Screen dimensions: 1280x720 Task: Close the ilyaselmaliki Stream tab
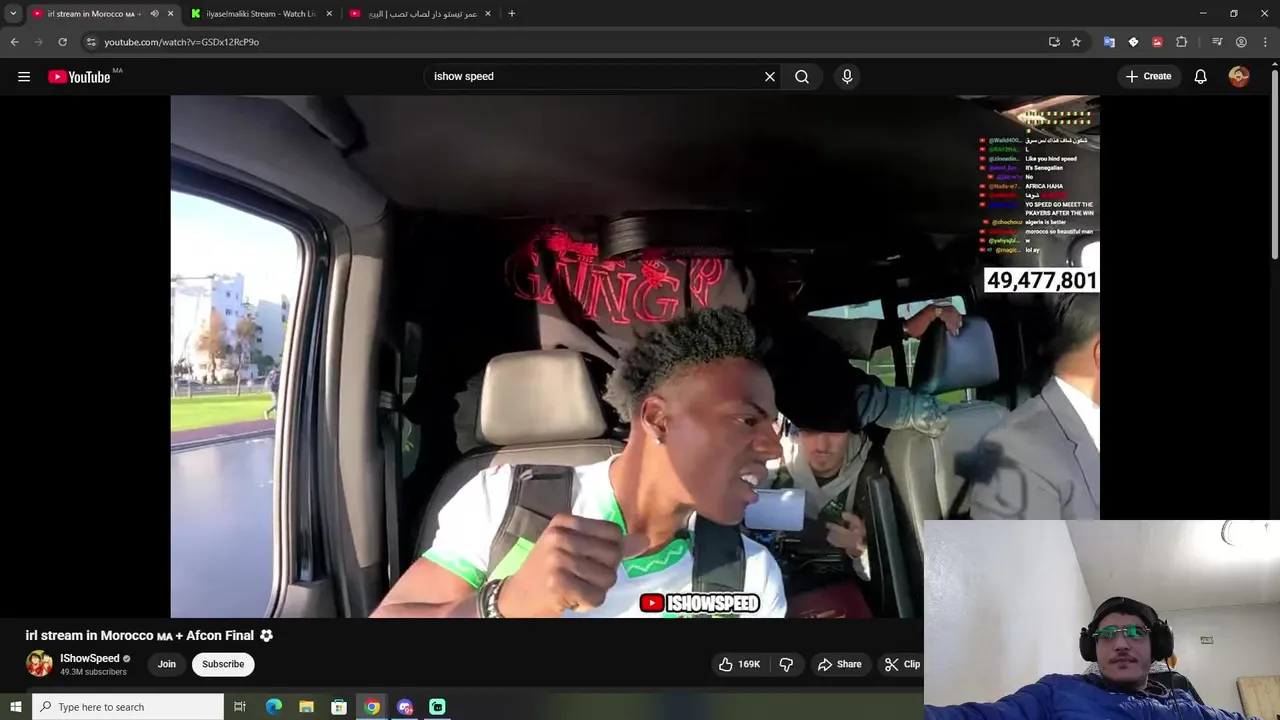329,14
